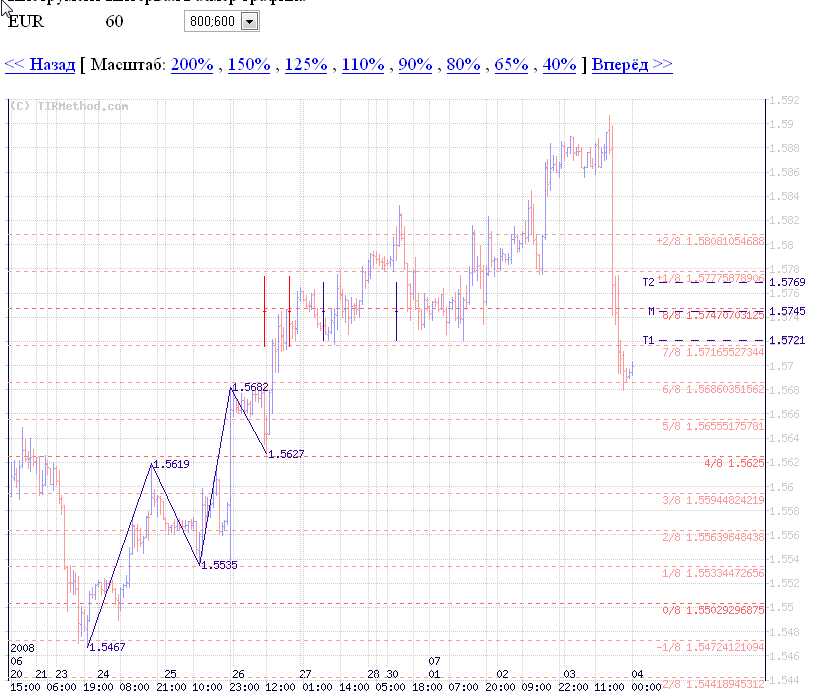Choose the 125% scale link
Viewport: 831px width, 698px height.
pos(306,65)
